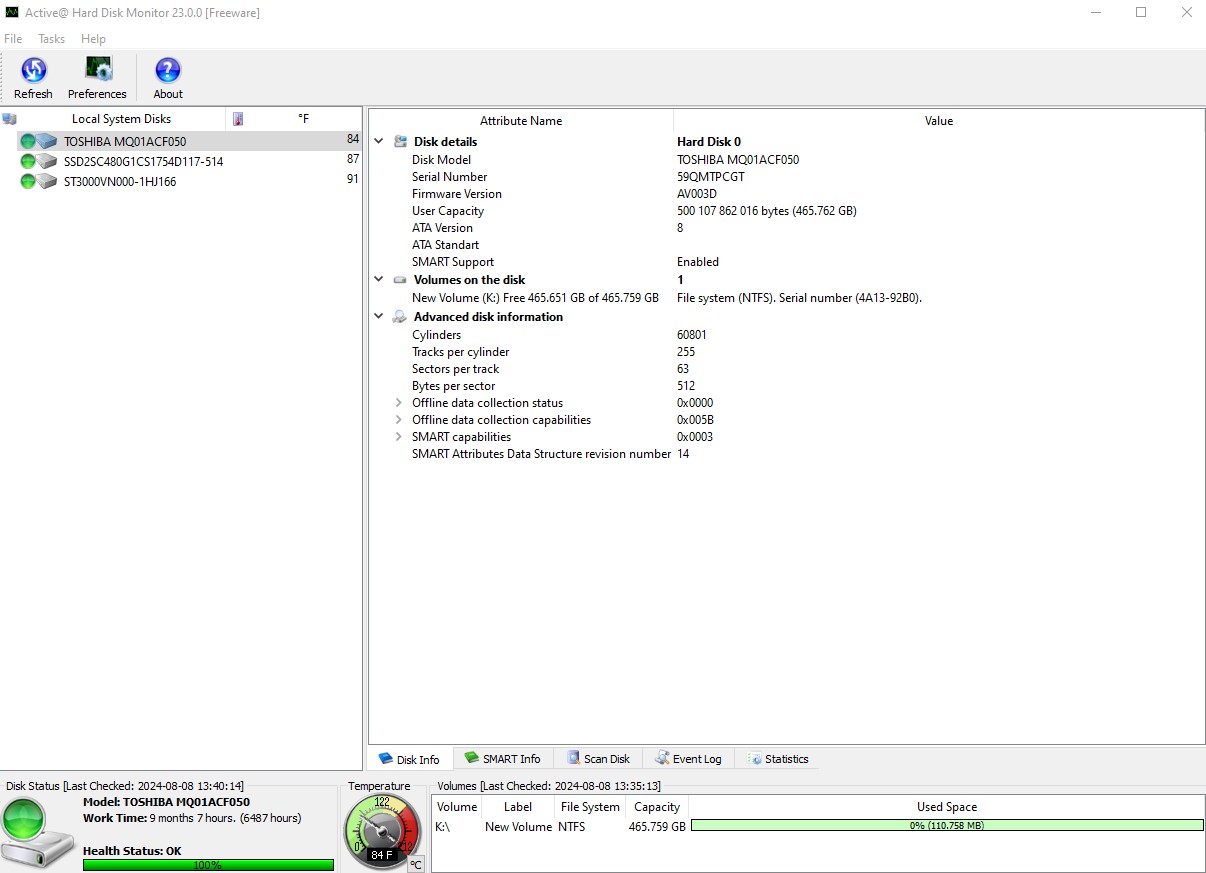The image size is (1206, 873).
Task: Open the Scan Disk tab
Action: [597, 758]
